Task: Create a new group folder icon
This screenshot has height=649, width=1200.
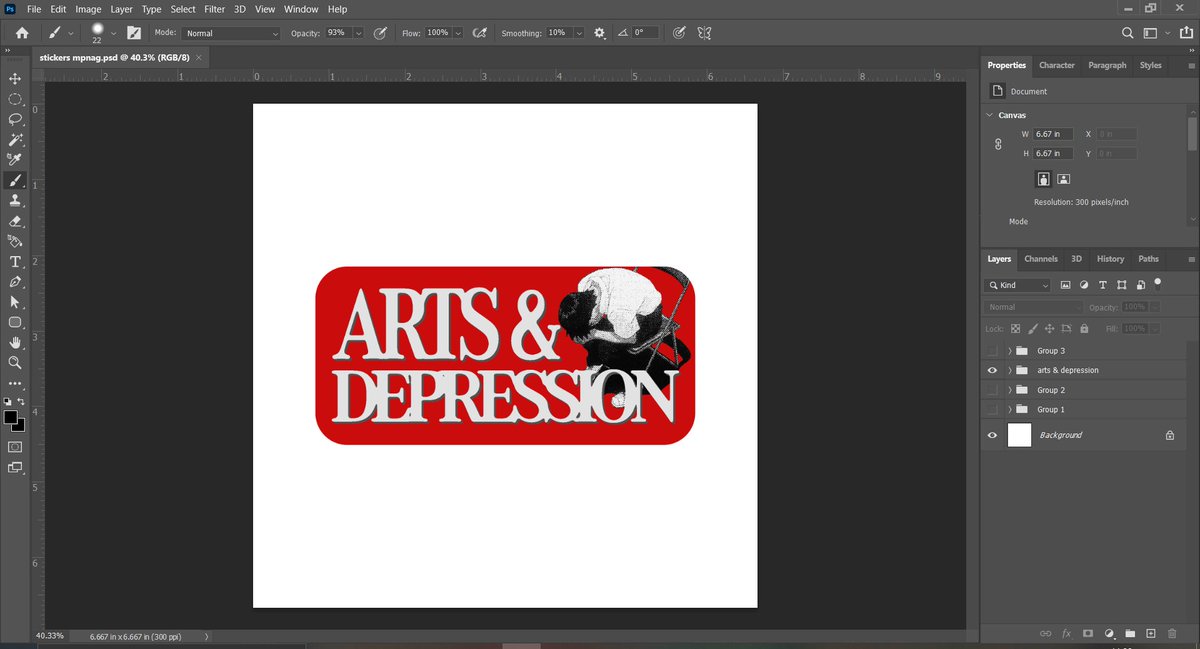Action: tap(1130, 634)
